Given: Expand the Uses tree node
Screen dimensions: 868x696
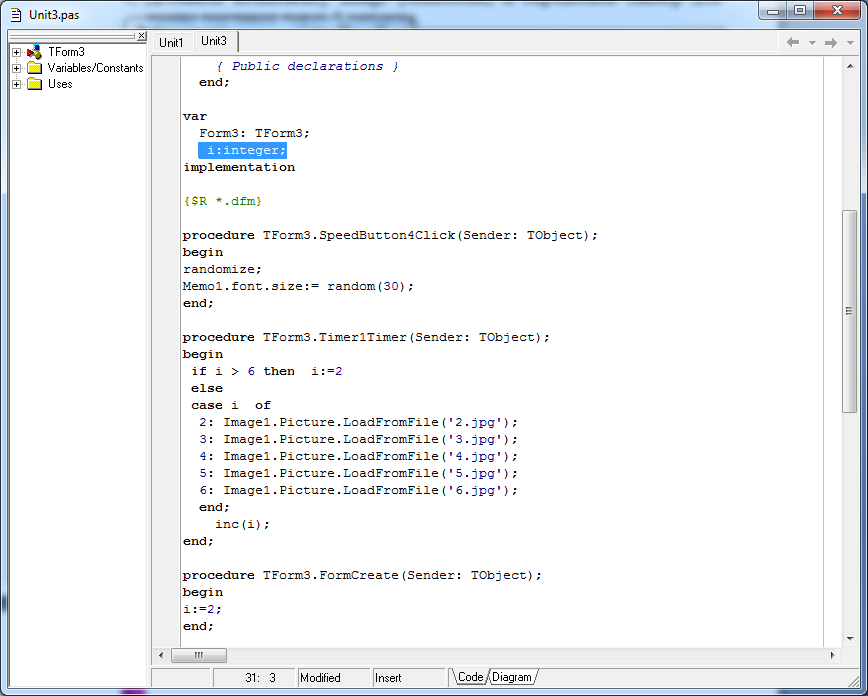Looking at the screenshot, I should 17,84.
